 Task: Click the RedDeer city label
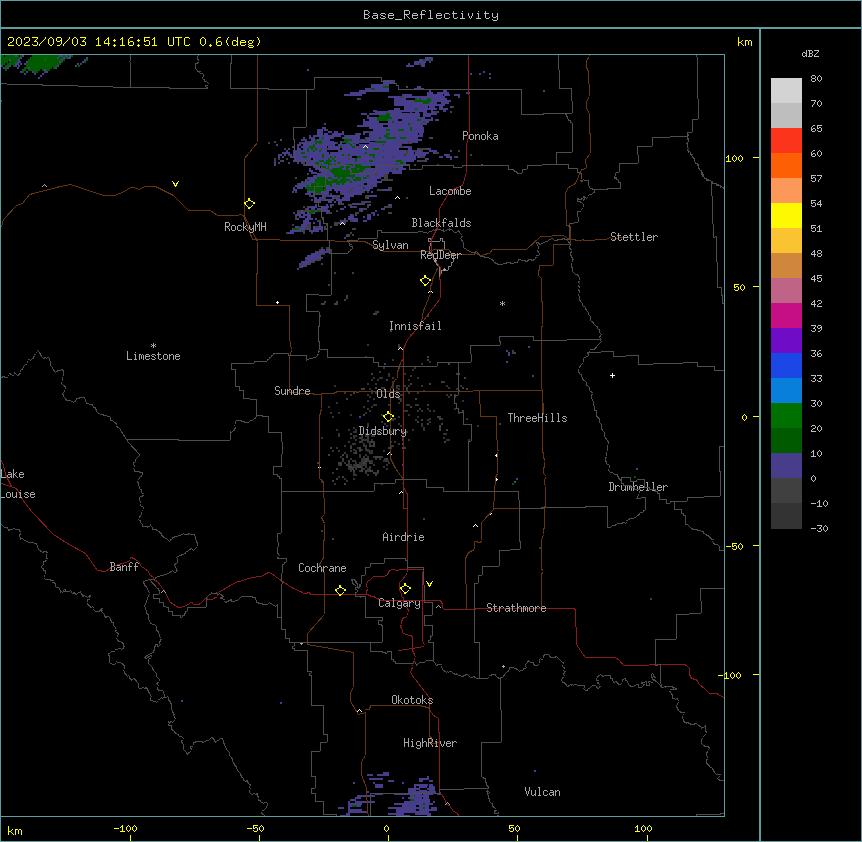coord(440,255)
